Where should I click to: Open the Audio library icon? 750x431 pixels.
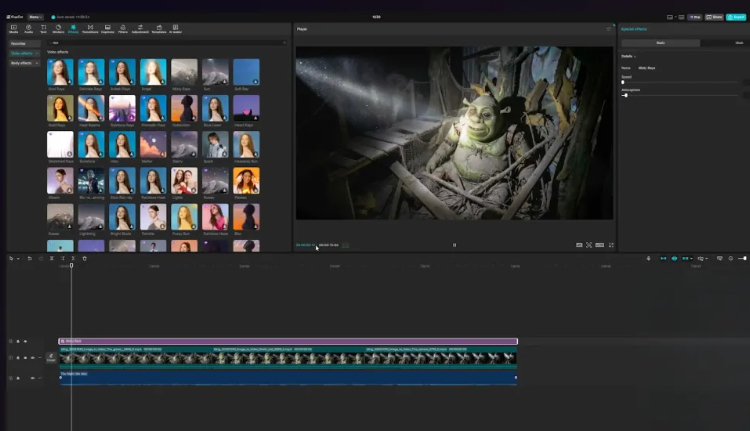pos(28,28)
